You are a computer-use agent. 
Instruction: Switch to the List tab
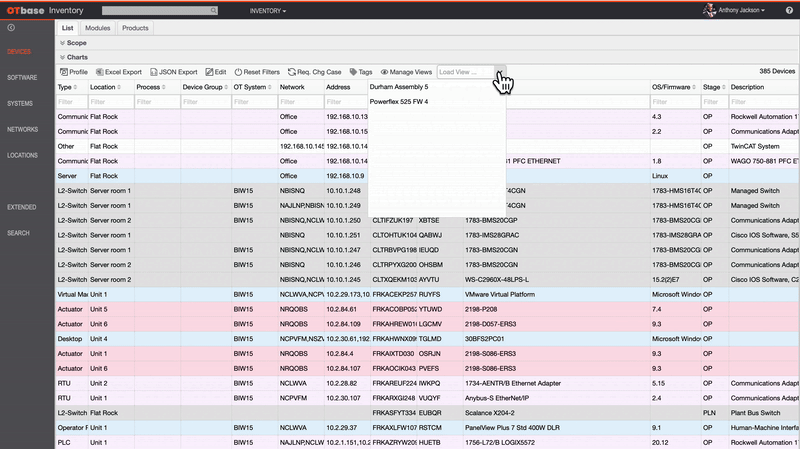67,28
